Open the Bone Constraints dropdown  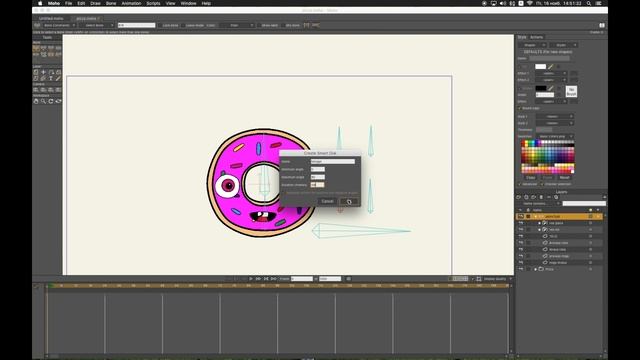click(x=59, y=25)
